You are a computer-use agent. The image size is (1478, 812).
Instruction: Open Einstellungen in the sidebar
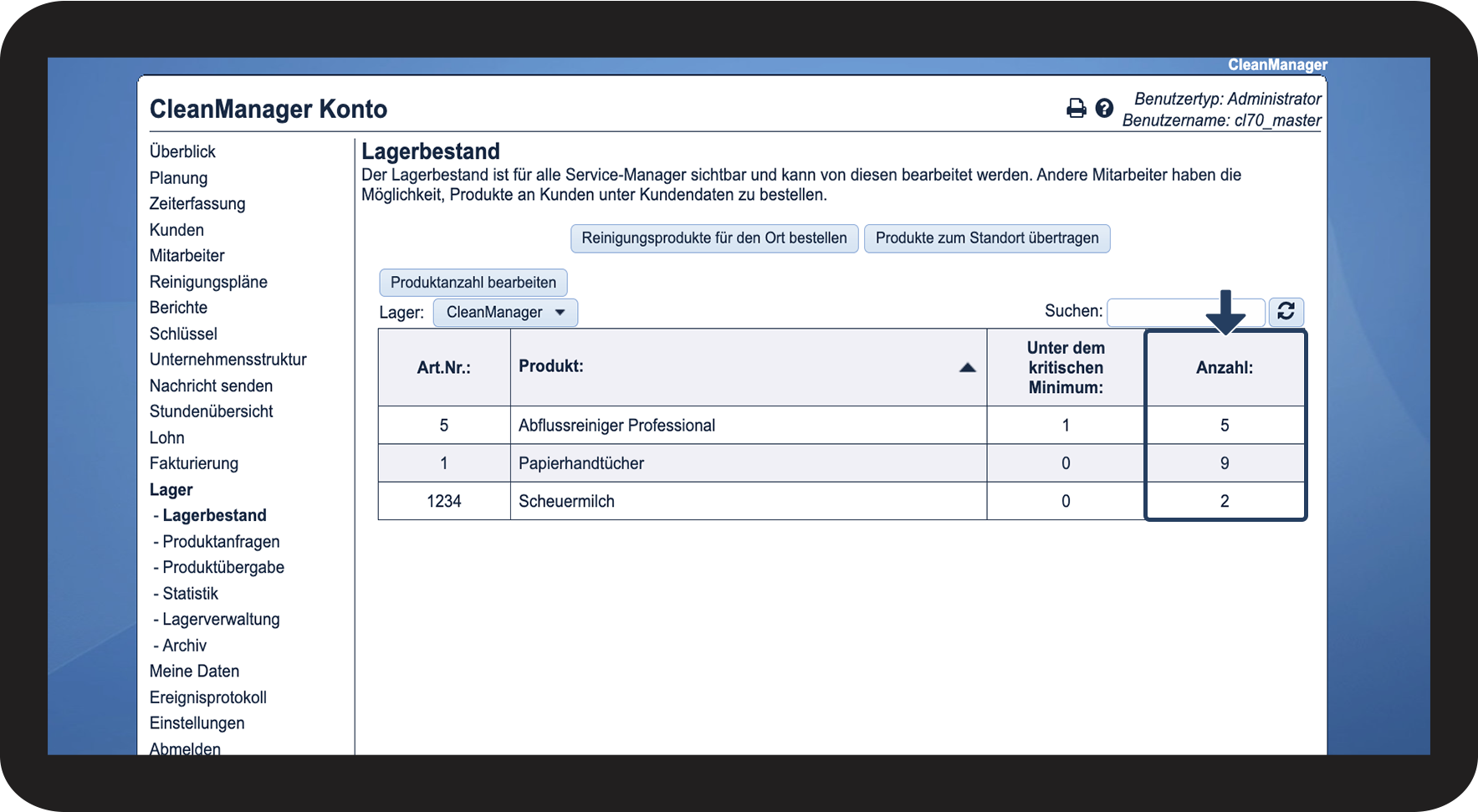[x=197, y=723]
